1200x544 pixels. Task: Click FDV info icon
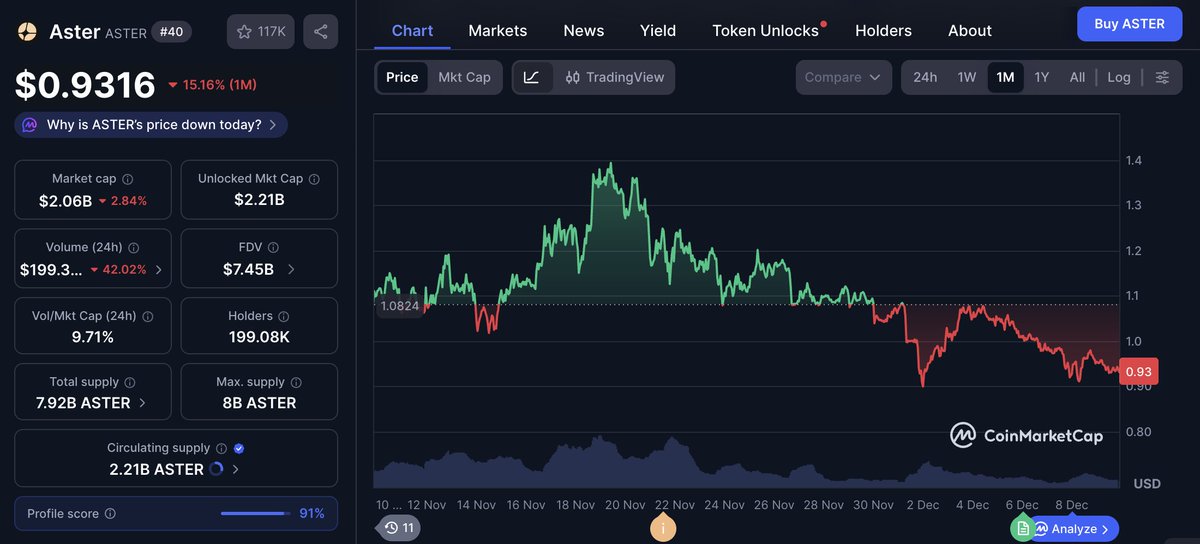pos(273,247)
